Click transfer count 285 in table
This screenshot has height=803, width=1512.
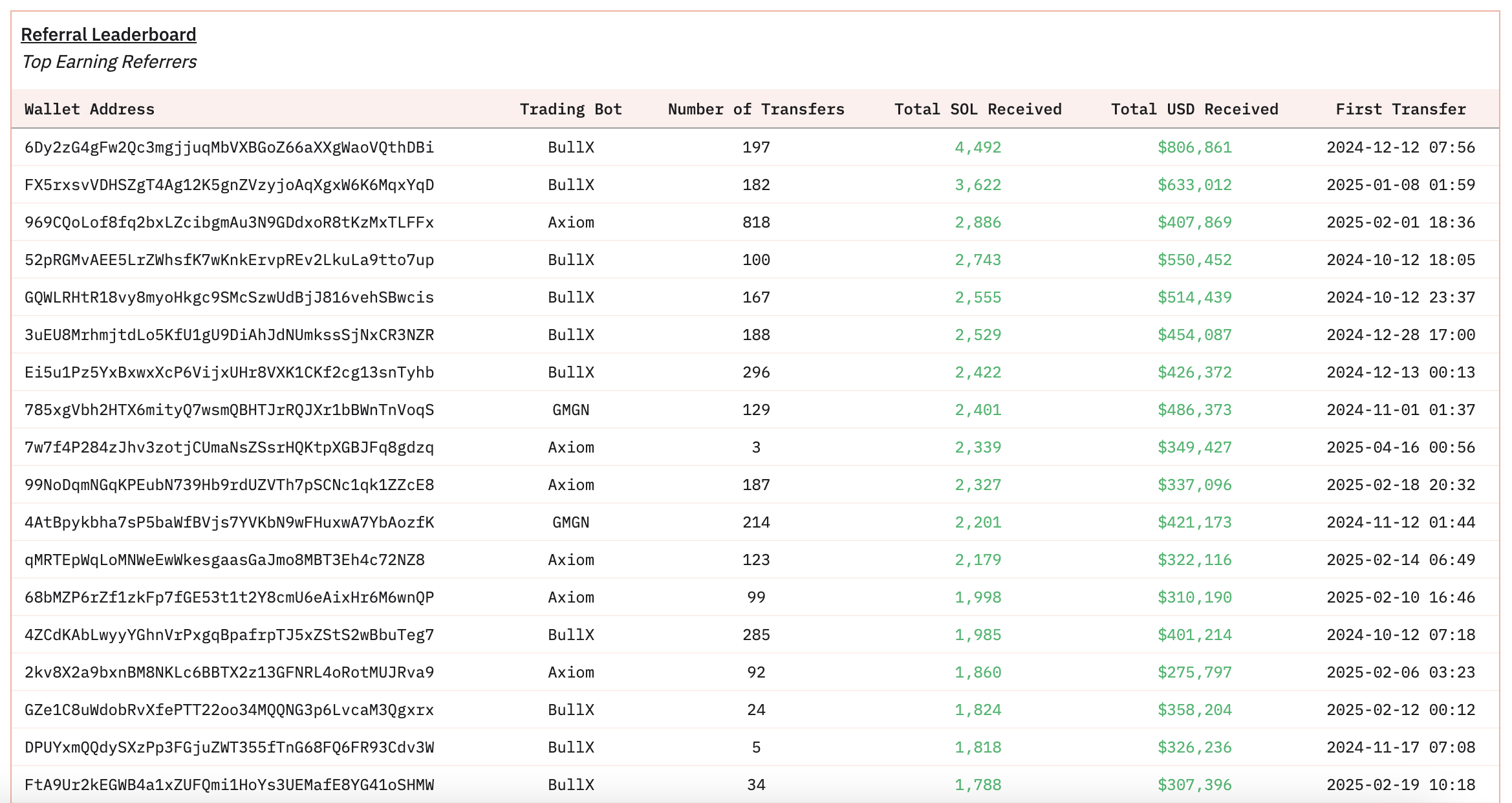(x=756, y=635)
